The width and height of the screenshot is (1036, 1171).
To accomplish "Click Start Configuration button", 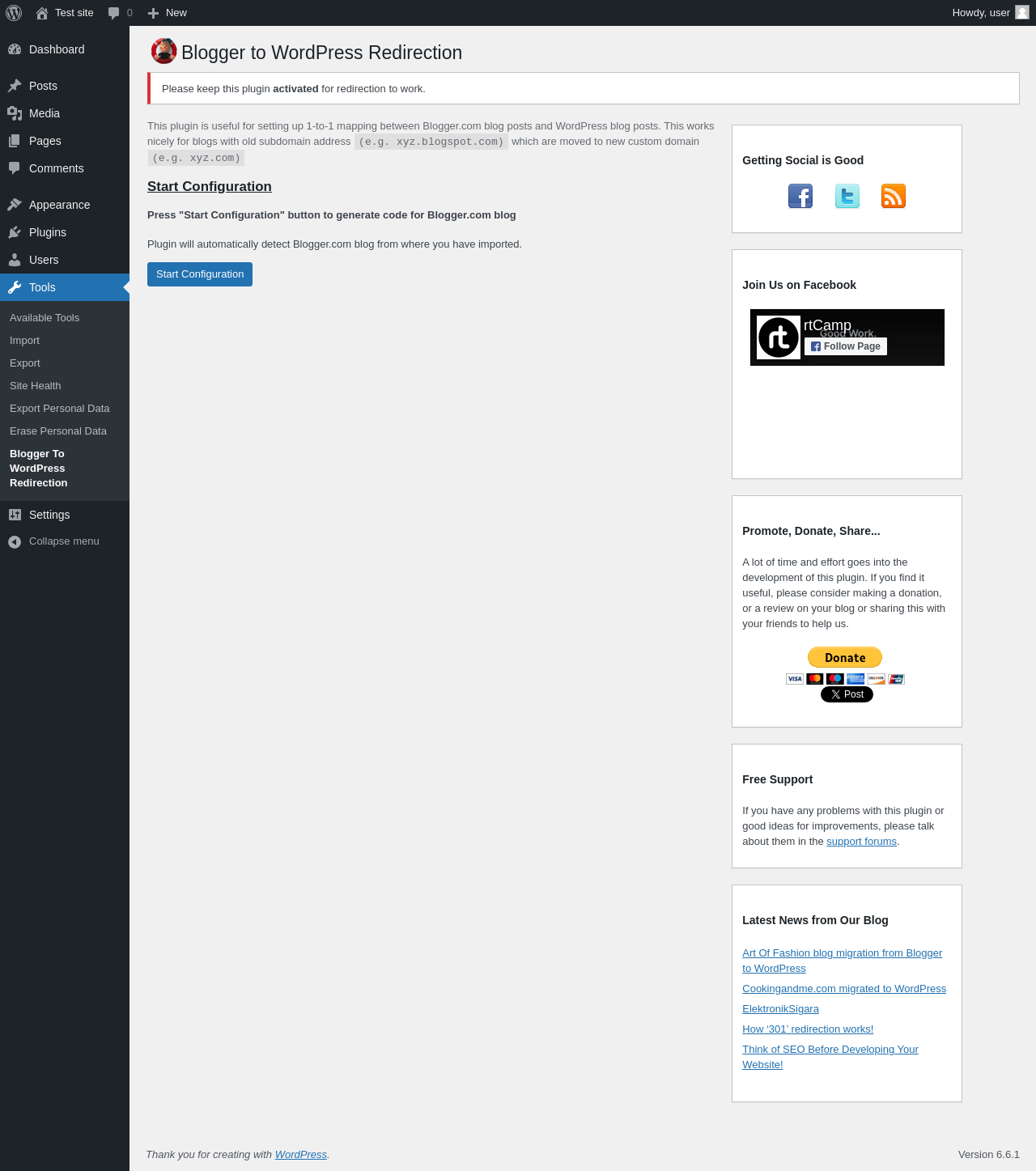I will tap(200, 274).
